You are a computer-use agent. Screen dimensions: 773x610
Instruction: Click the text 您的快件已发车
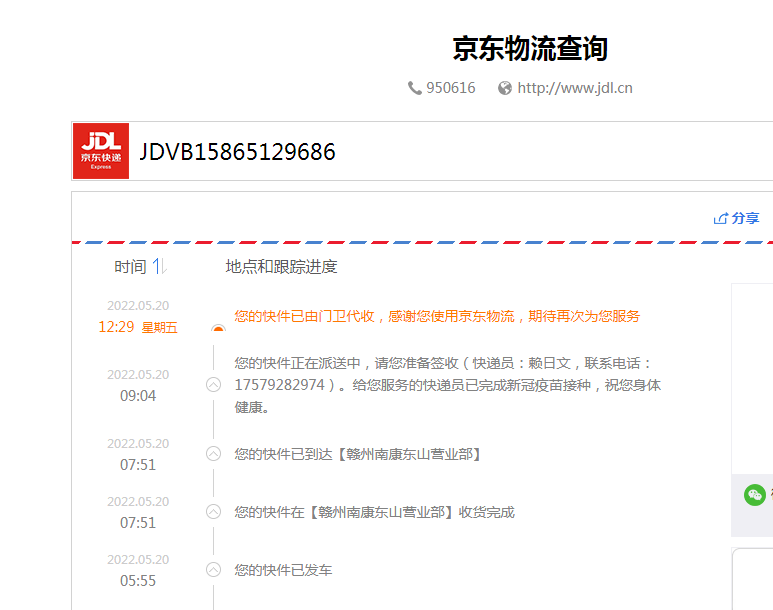pos(283,570)
